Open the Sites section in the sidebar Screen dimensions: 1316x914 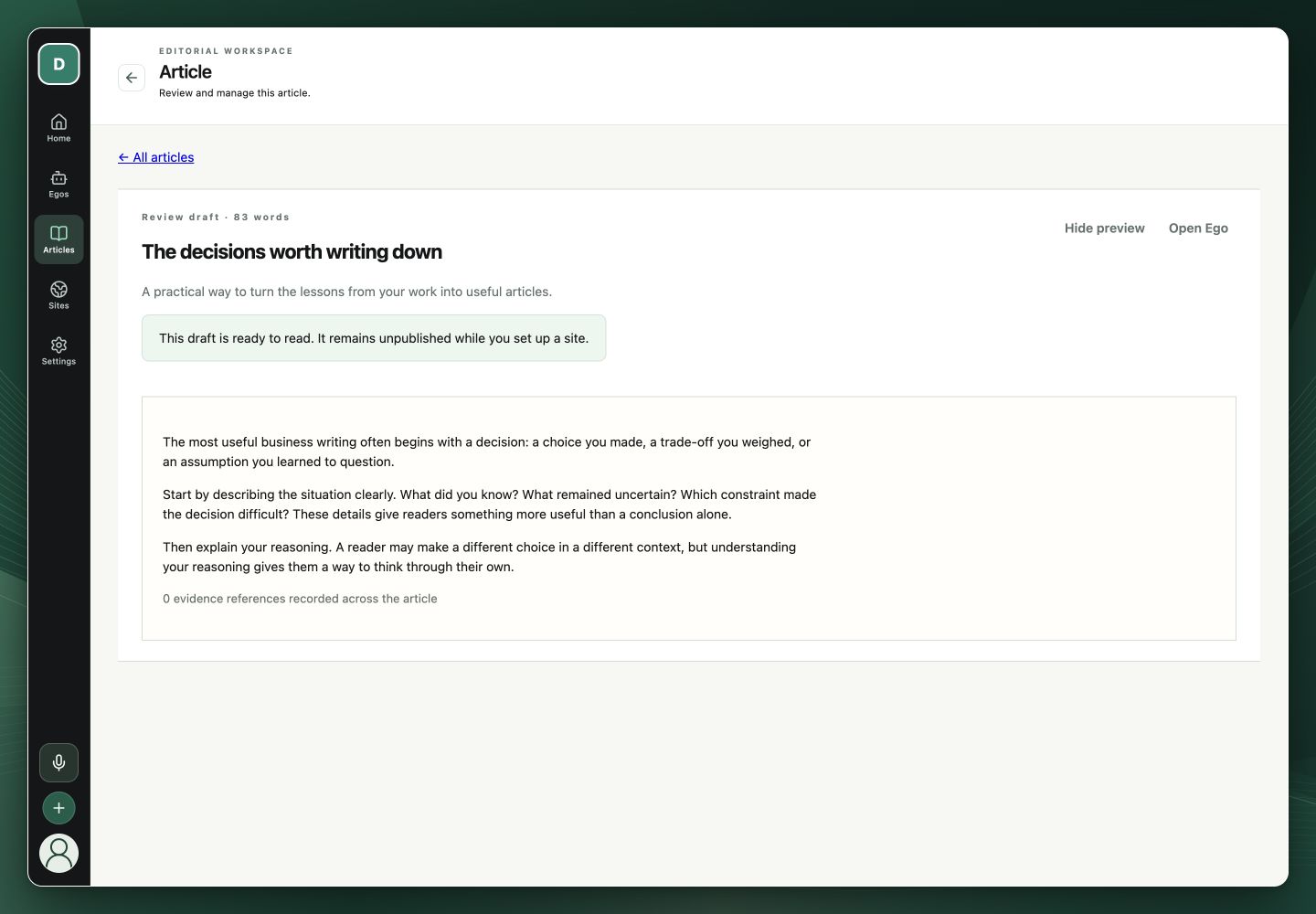pyautogui.click(x=58, y=295)
